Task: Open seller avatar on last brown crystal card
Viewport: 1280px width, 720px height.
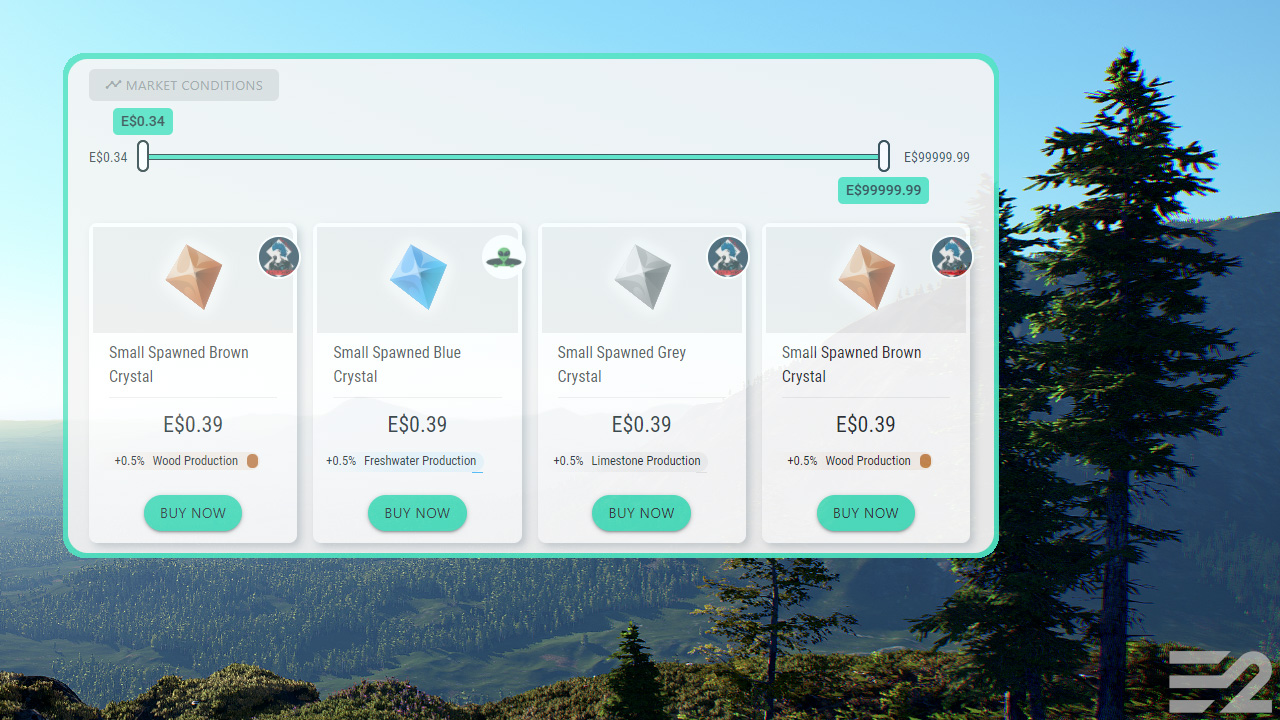Action: pos(952,257)
